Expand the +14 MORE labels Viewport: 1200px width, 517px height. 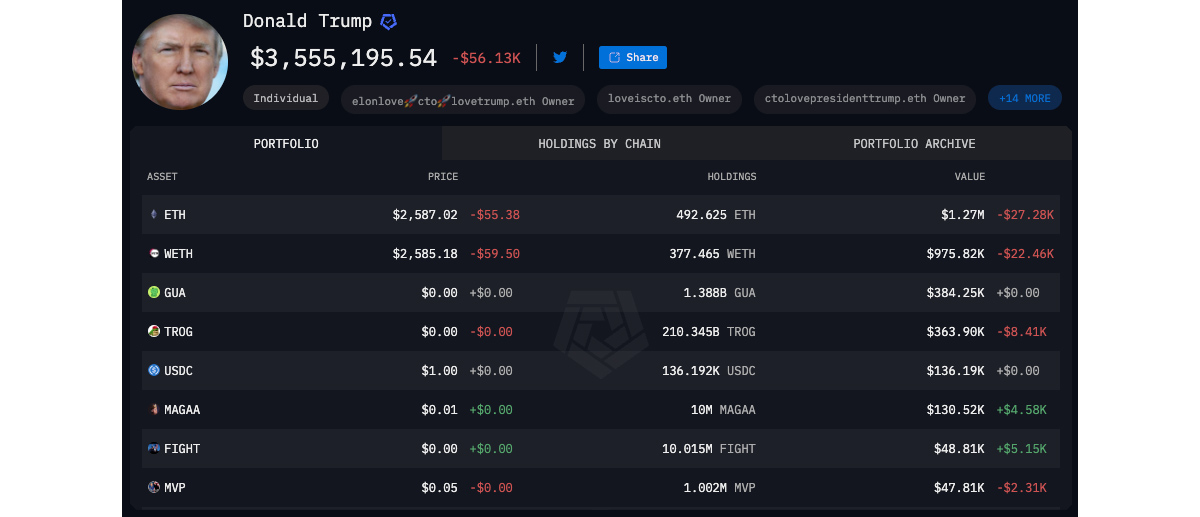(x=1025, y=98)
